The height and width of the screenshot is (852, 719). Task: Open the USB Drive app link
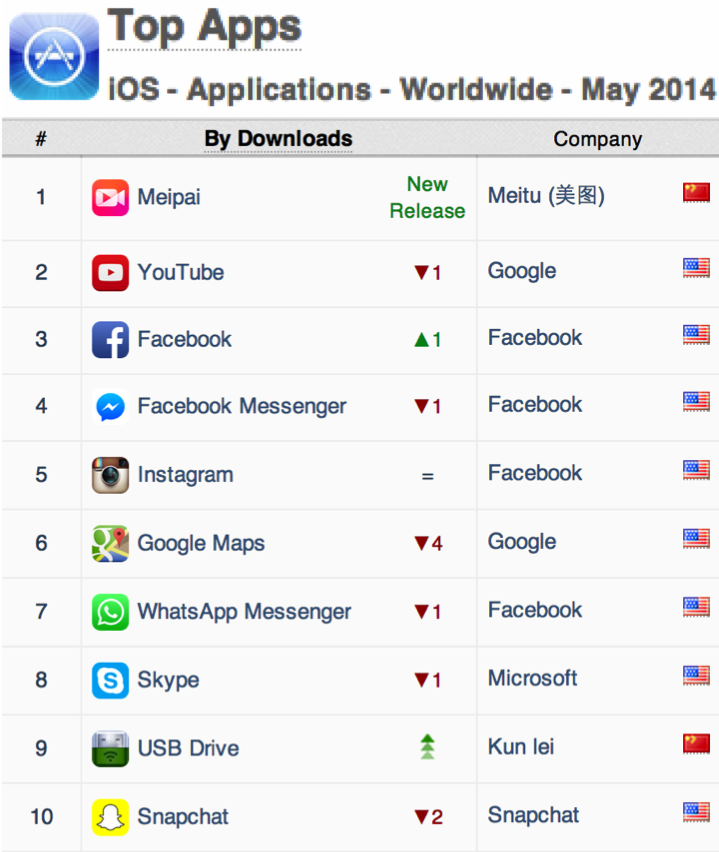pyautogui.click(x=188, y=749)
